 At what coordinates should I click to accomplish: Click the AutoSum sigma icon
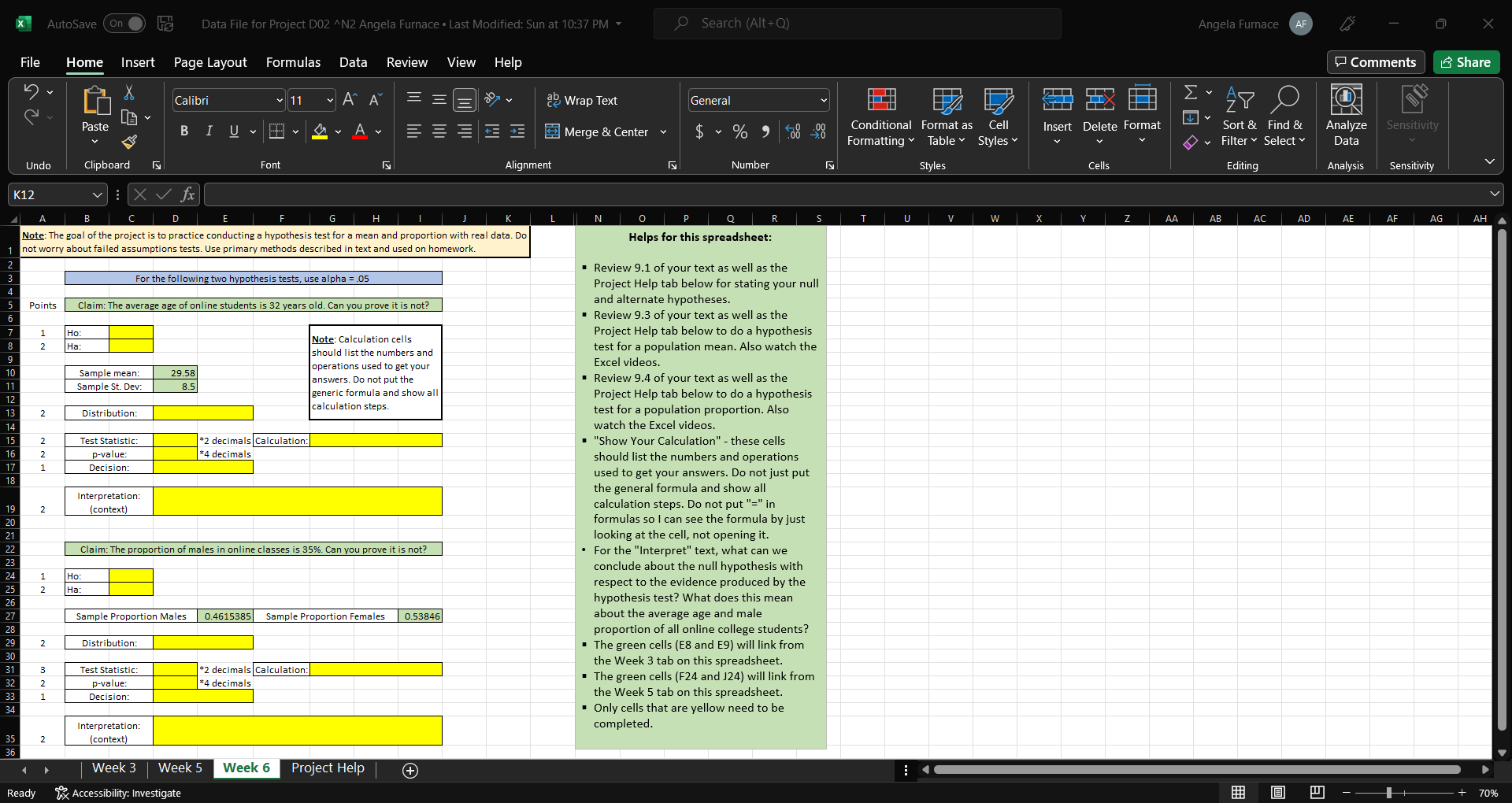1191,93
